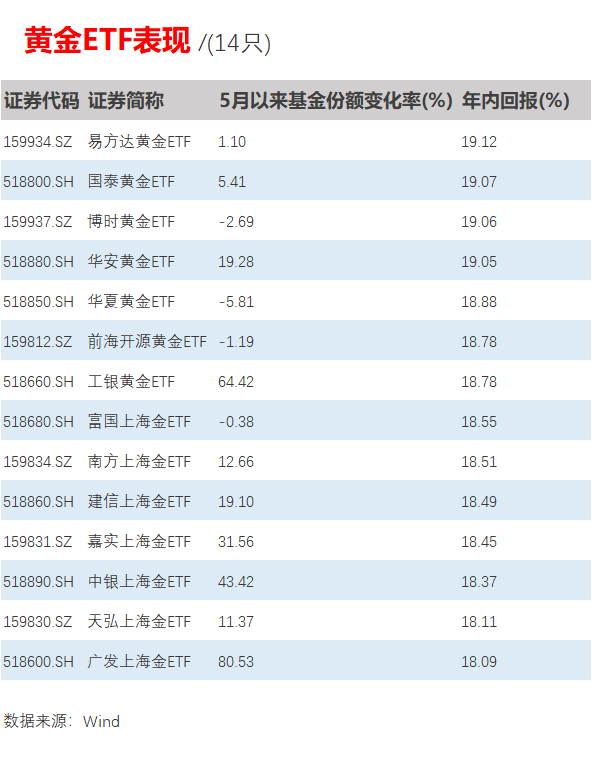Screen dimensions: 592x762
Task: Select the 易方达黄金ETF row name
Action: click(139, 141)
